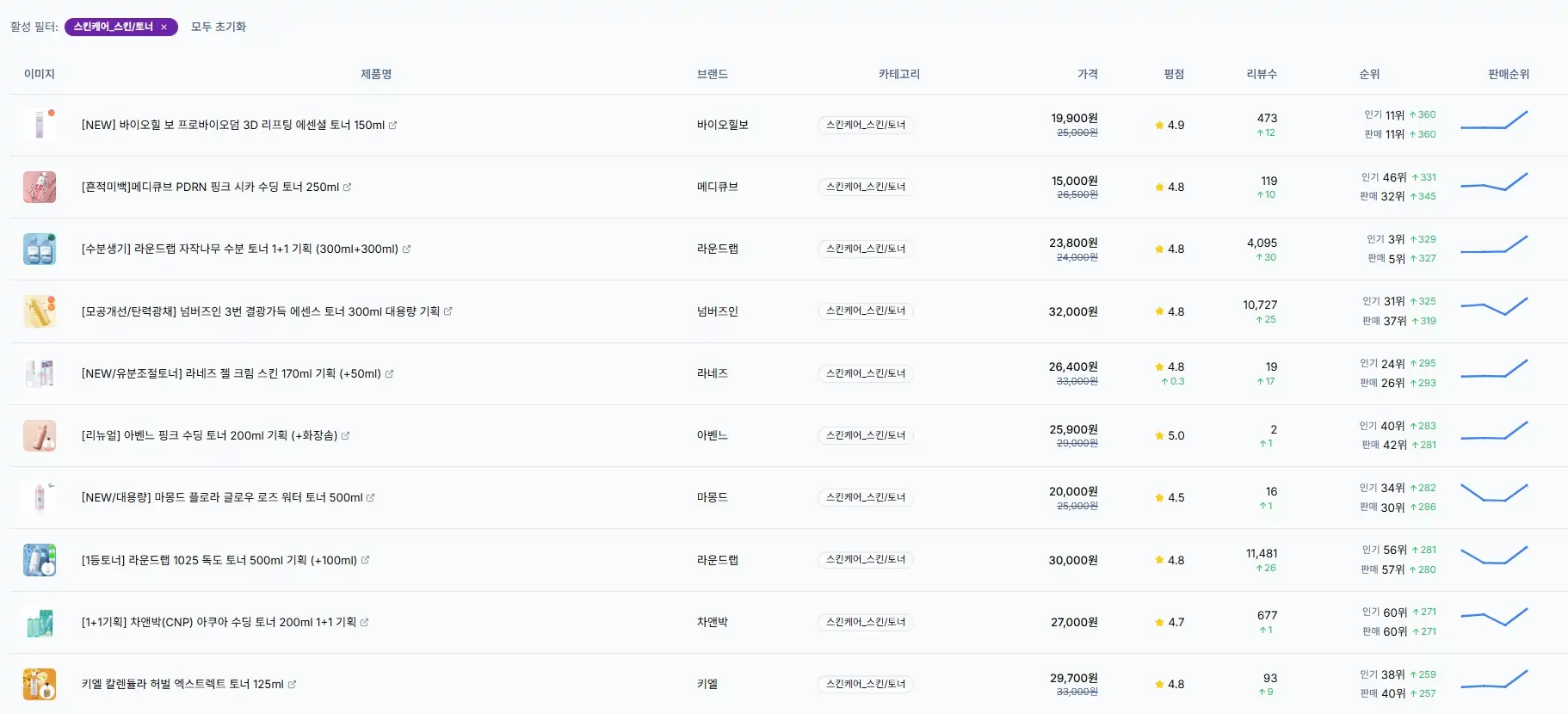Sort by the 순위 column header

click(1369, 74)
